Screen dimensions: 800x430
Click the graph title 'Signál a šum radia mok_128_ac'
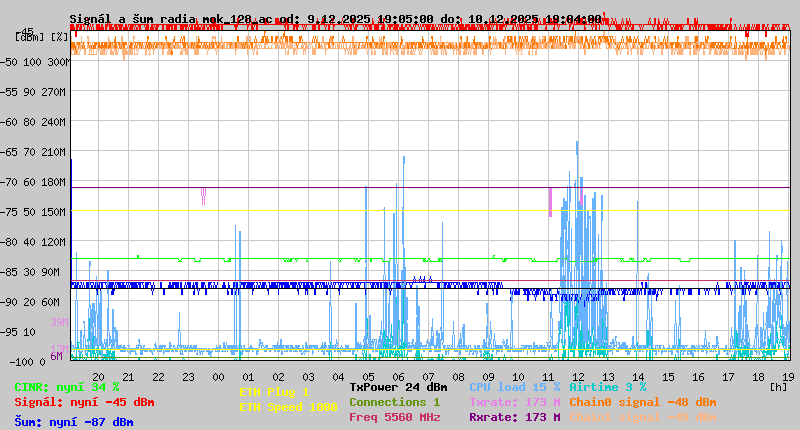[170, 19]
